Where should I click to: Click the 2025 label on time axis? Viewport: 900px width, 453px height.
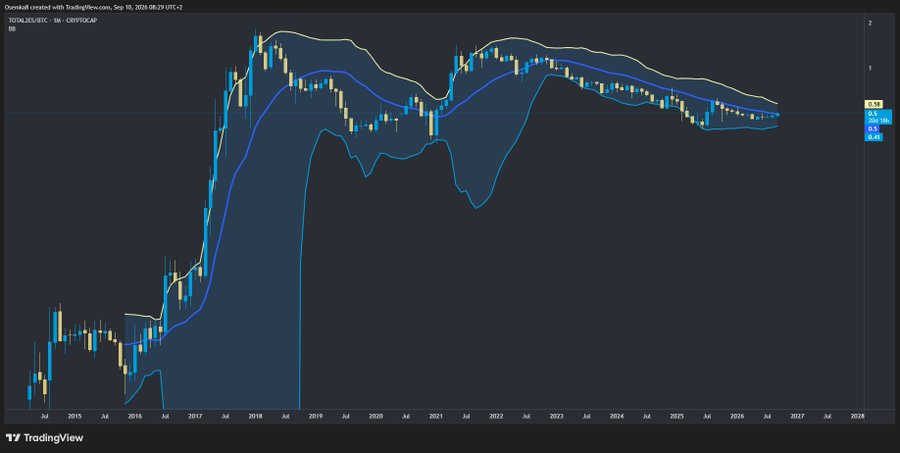point(677,415)
